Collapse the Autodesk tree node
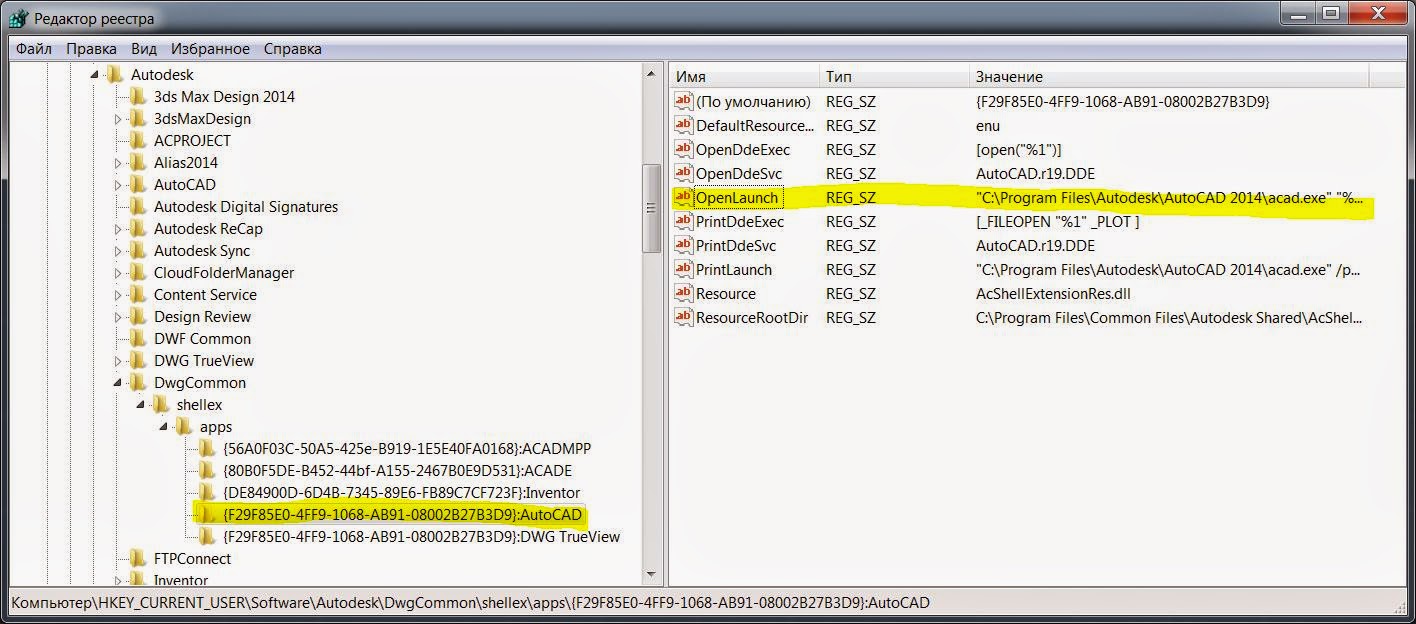Screen dimensions: 1416x624 click(x=95, y=75)
